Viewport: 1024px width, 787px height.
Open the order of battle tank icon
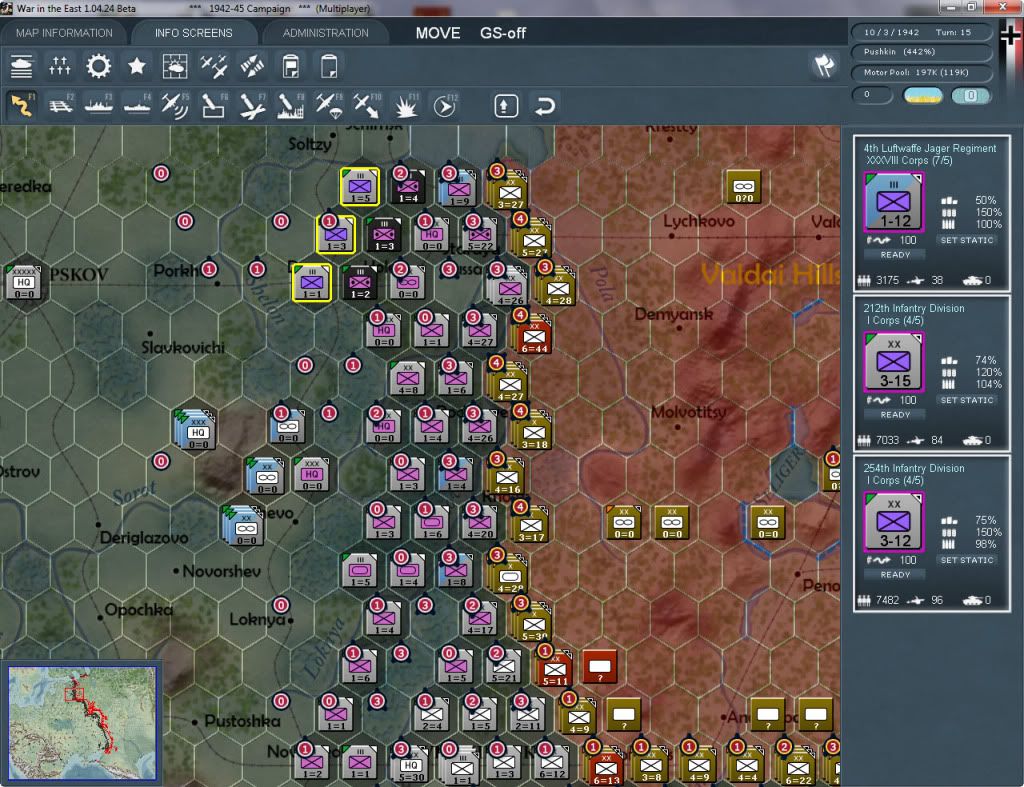pos(22,66)
